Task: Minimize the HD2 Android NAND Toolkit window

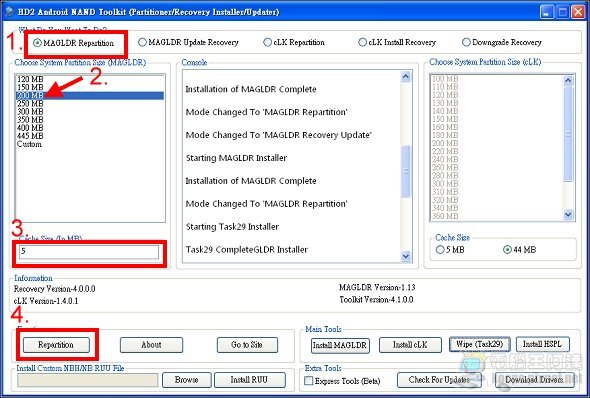Action: click(x=546, y=12)
